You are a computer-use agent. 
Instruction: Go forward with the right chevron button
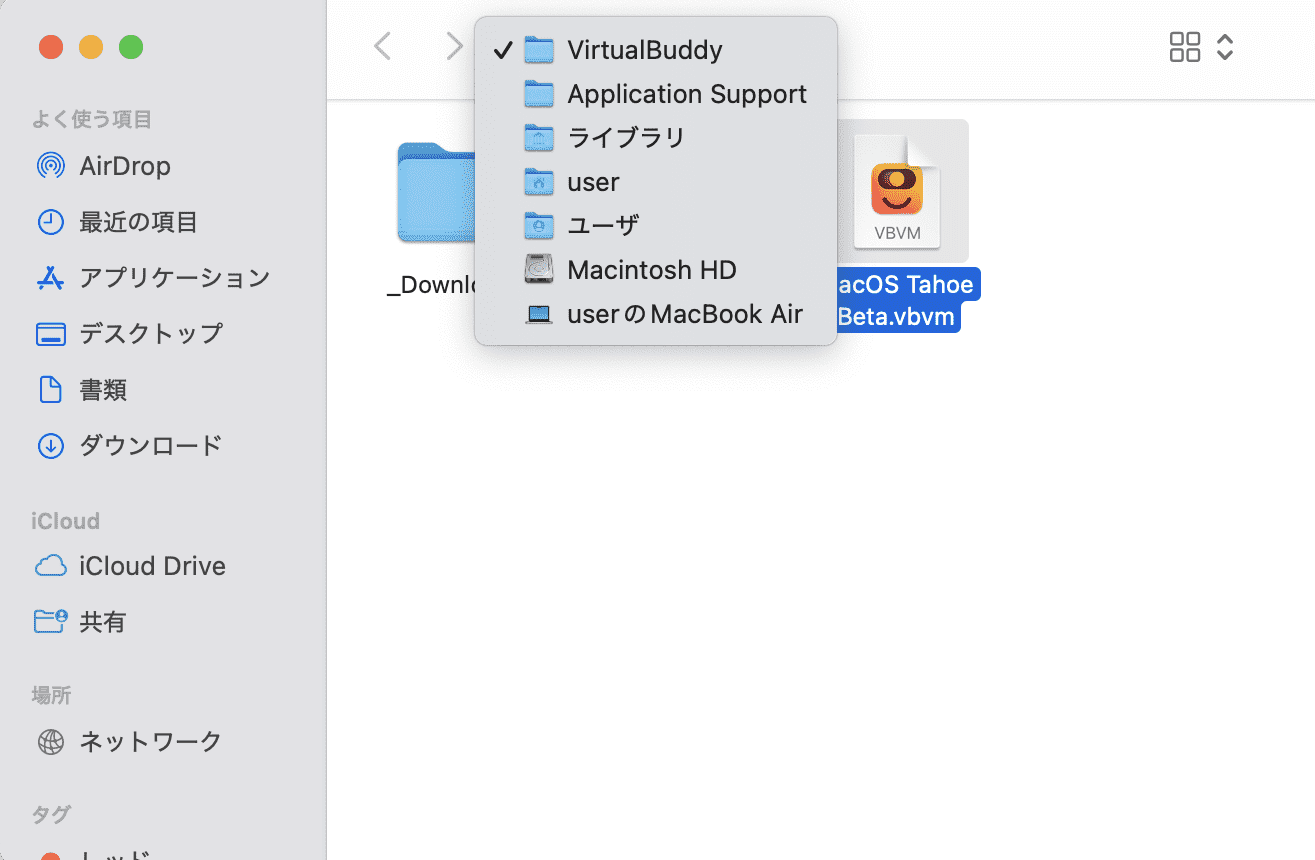click(x=454, y=46)
